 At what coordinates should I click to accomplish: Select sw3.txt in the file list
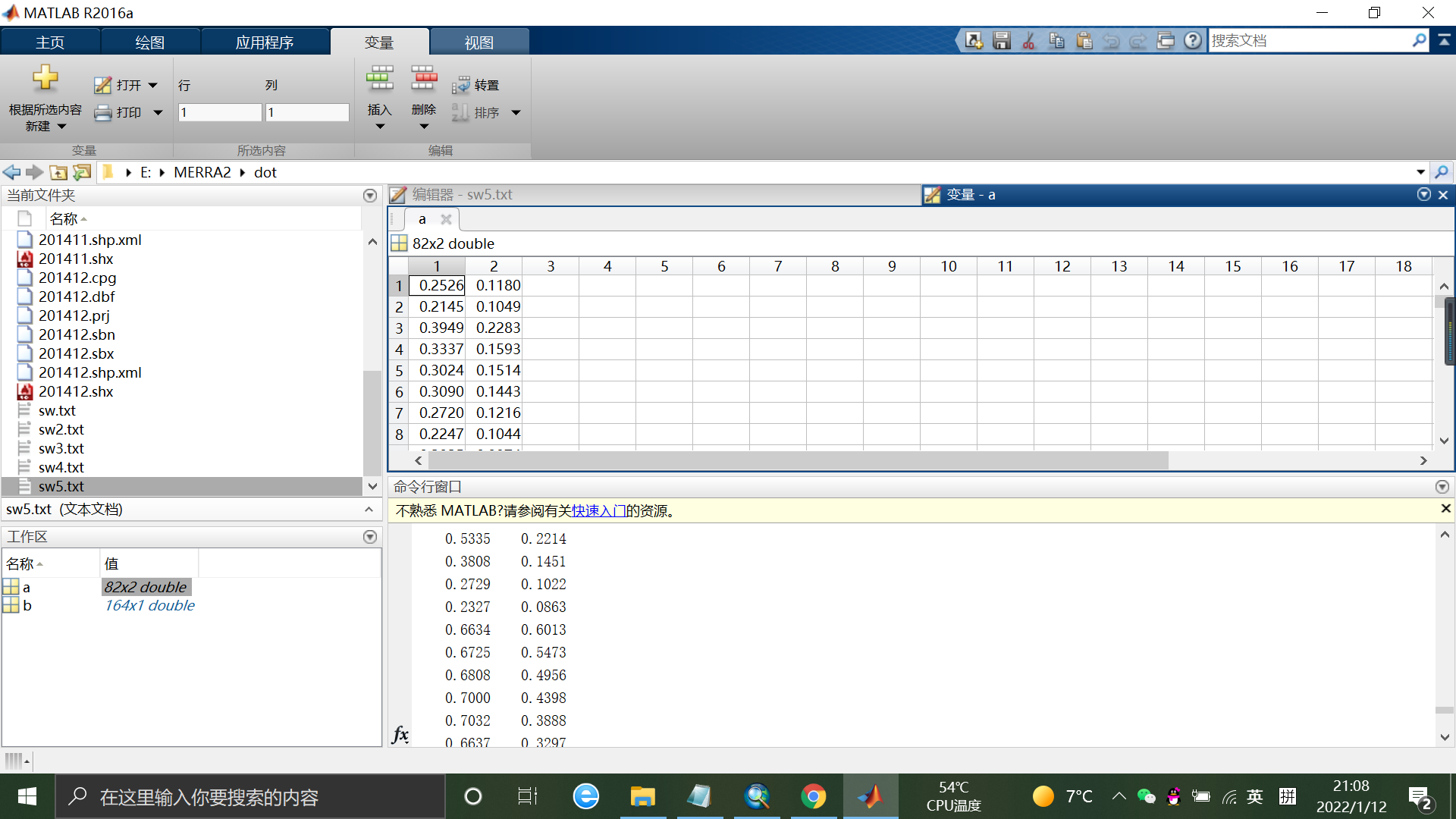coord(61,448)
